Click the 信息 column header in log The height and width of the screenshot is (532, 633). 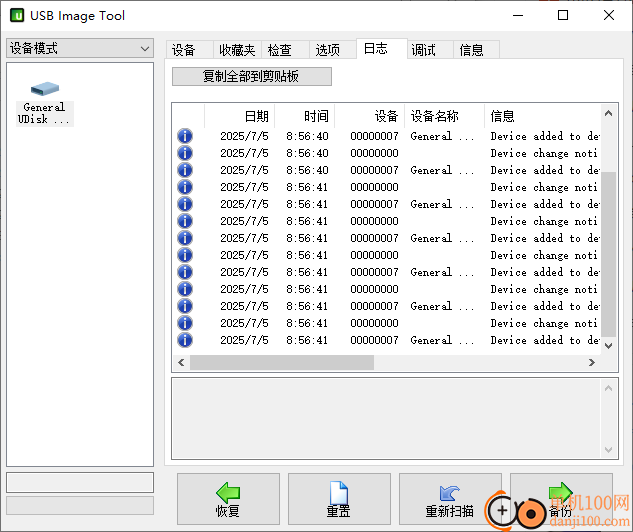point(543,116)
